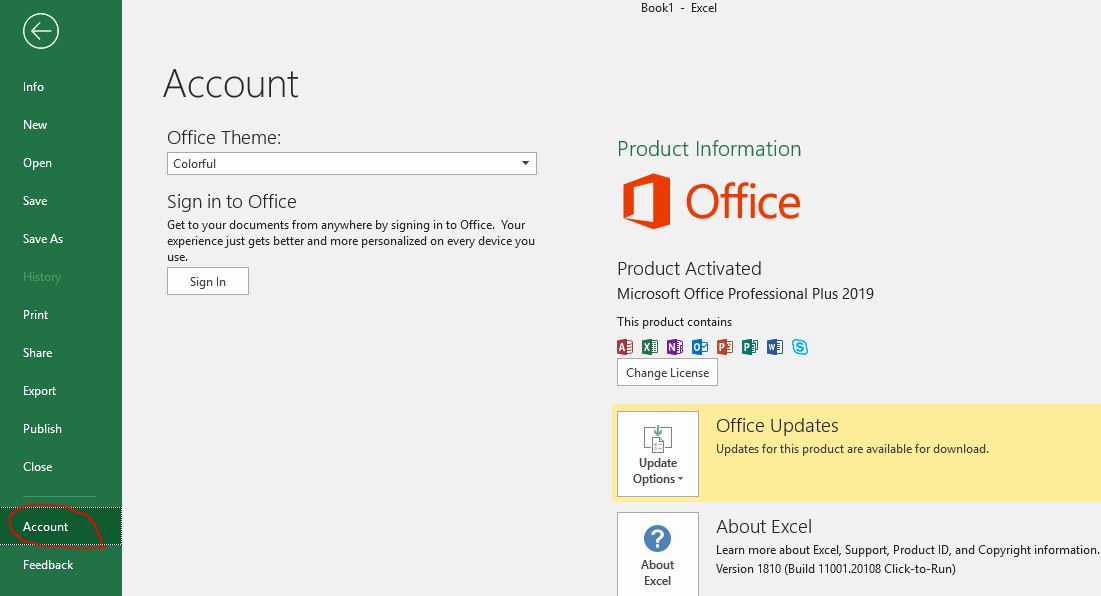Open the Feedback page
This screenshot has height=596, width=1101.
pyautogui.click(x=48, y=564)
